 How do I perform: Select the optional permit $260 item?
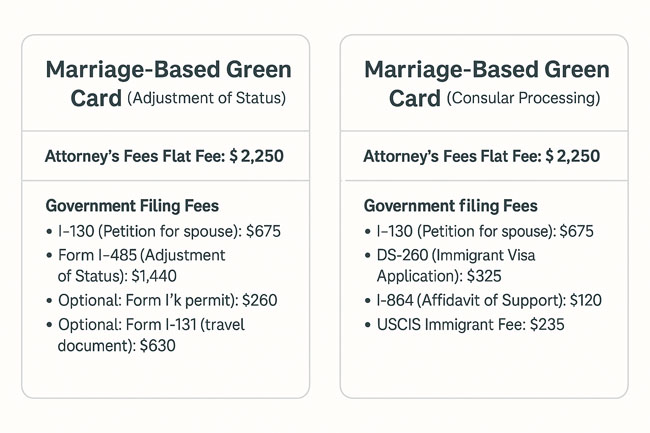point(167,300)
